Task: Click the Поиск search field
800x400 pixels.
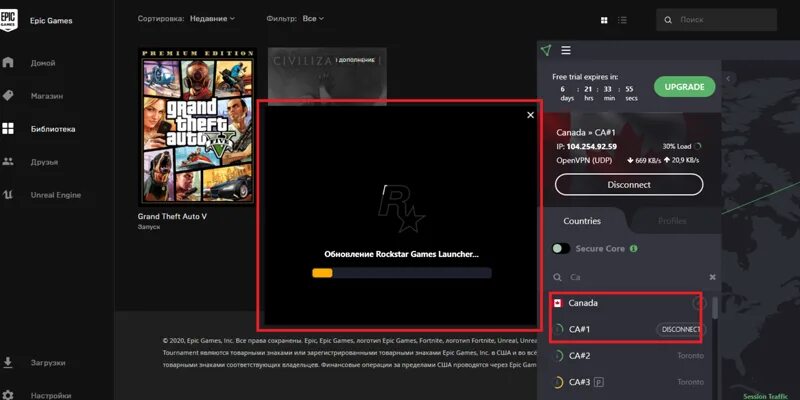Action: pyautogui.click(x=716, y=20)
